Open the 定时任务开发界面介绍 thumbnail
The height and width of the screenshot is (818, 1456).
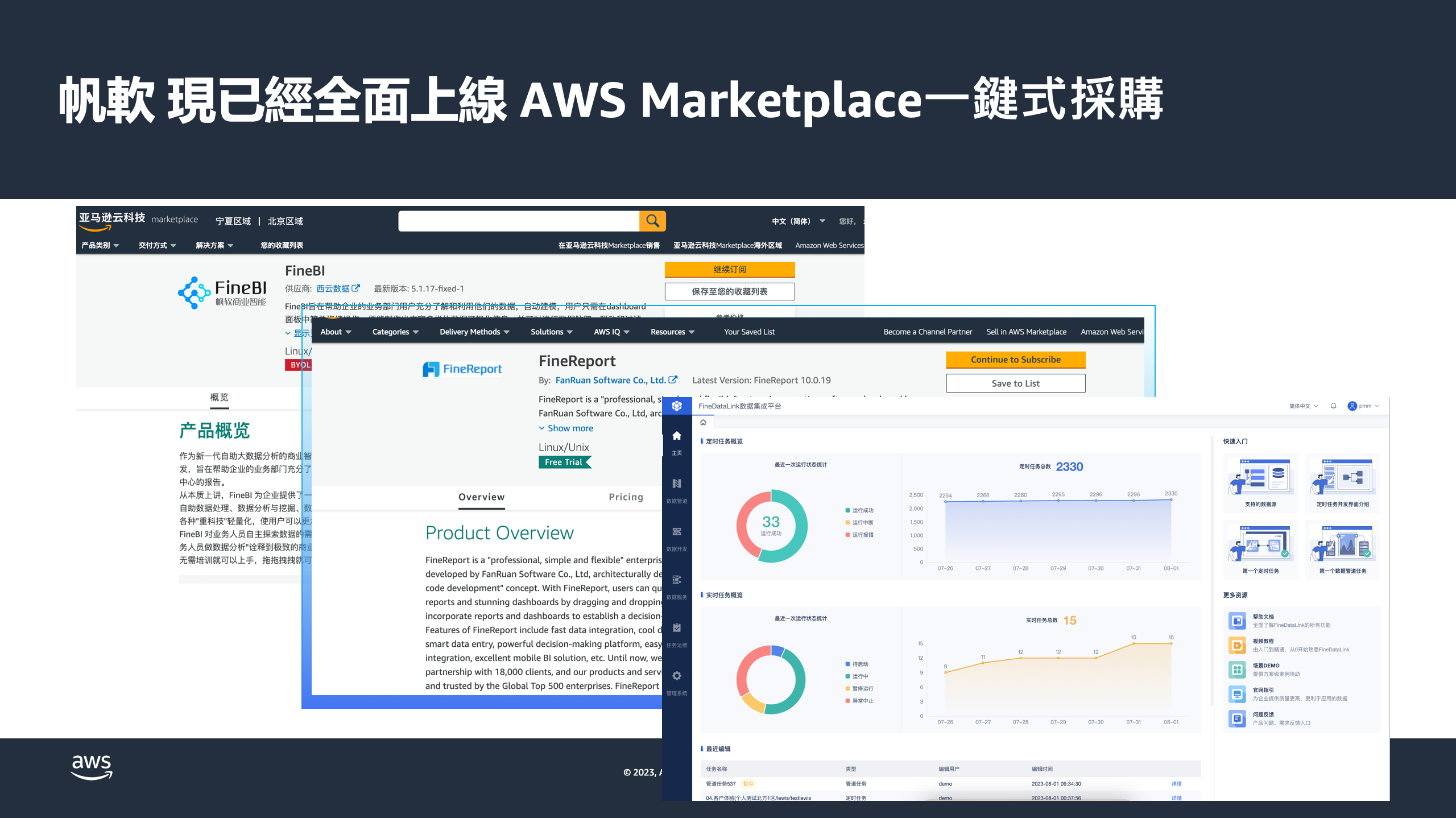click(1342, 477)
